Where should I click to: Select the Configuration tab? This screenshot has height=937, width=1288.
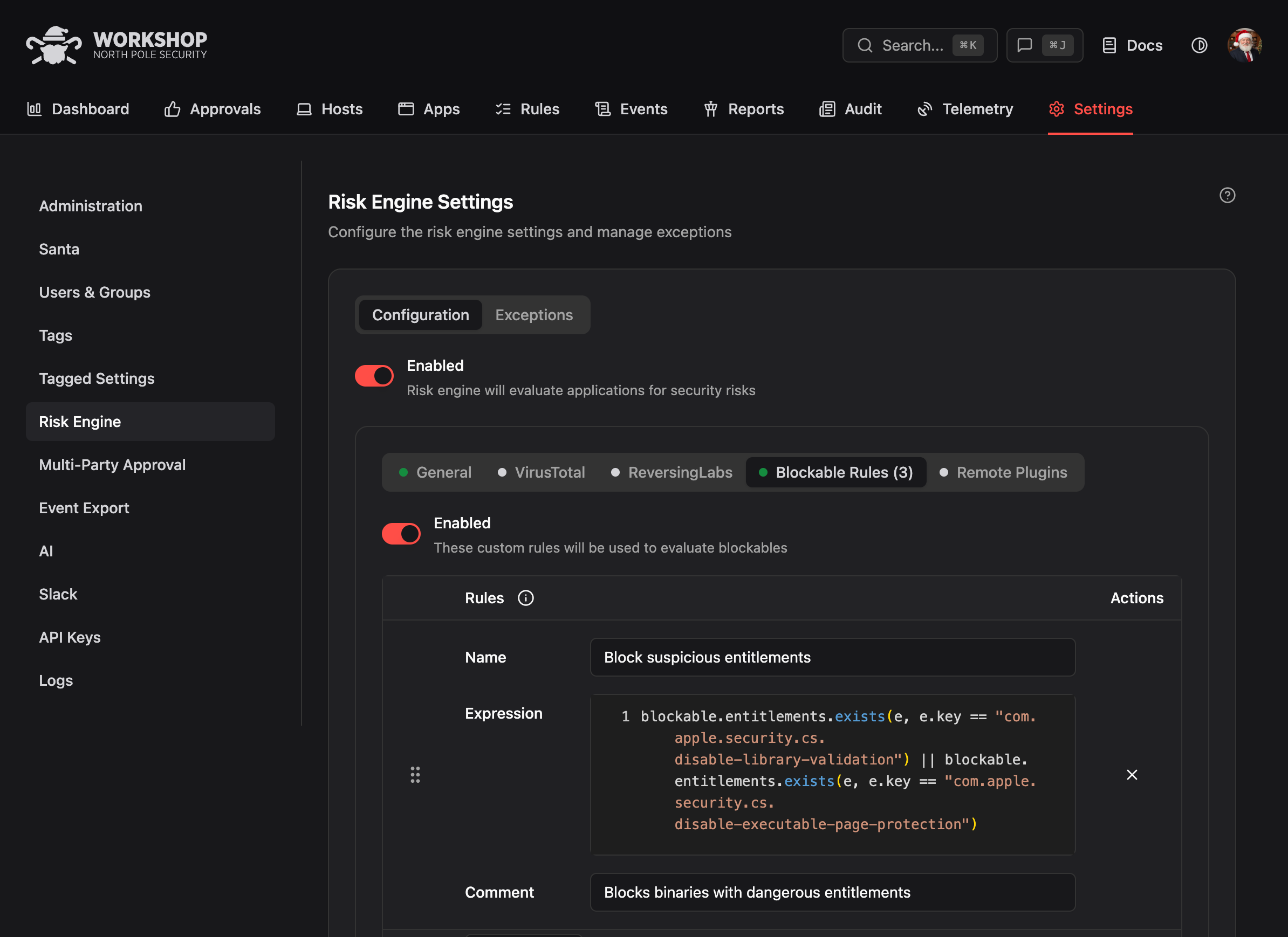tap(420, 315)
